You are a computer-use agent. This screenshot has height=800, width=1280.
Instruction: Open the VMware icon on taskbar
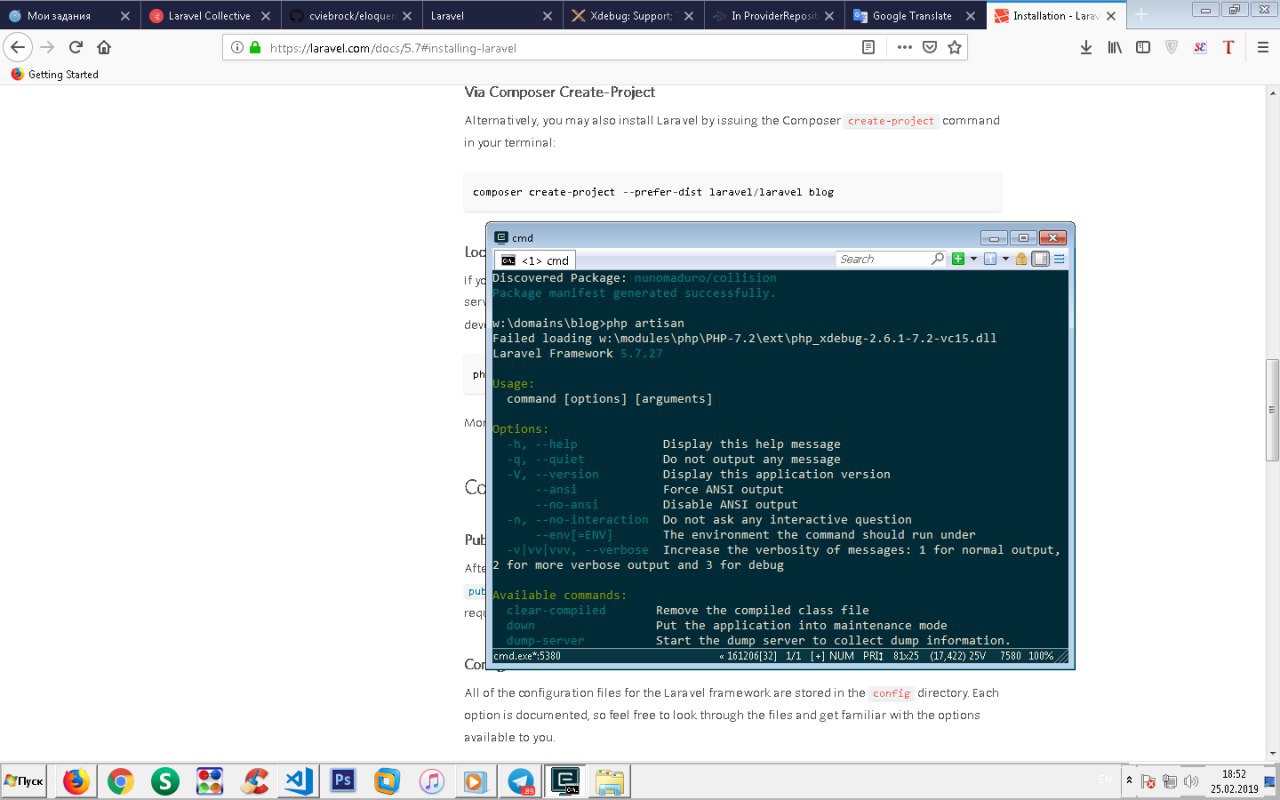click(388, 781)
